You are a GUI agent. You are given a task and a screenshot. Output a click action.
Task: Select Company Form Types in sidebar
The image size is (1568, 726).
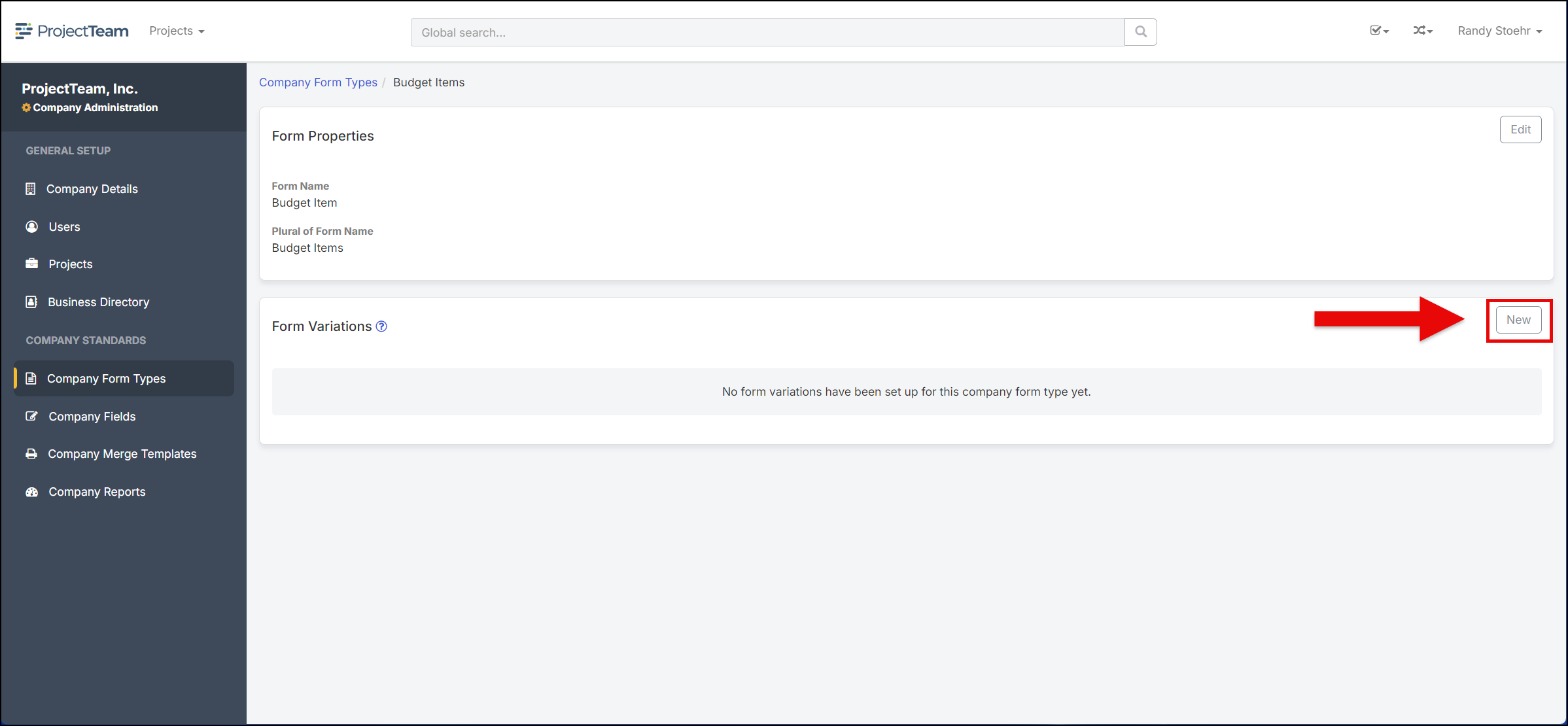[124, 379]
